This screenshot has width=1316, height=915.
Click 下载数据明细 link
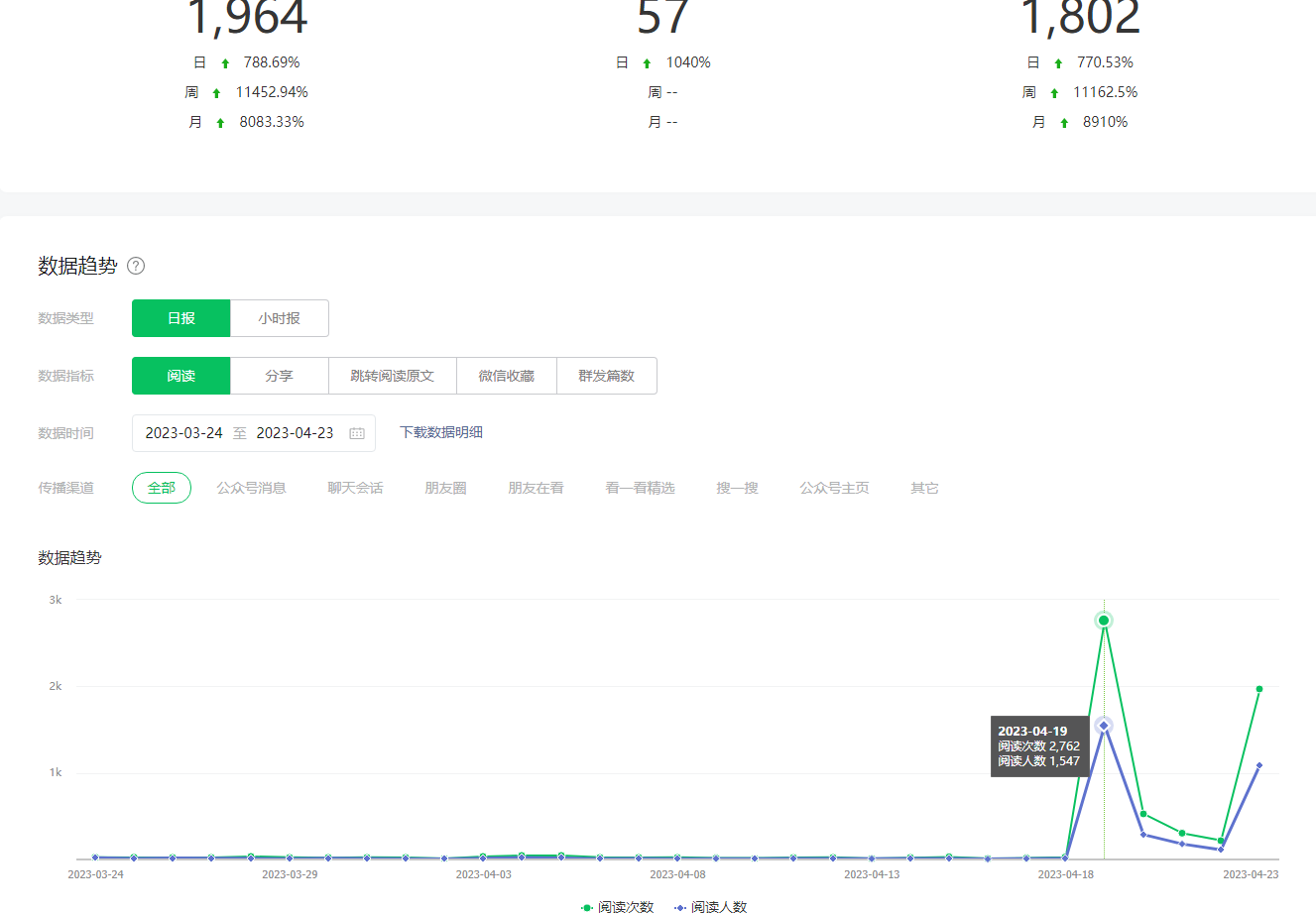pyautogui.click(x=441, y=432)
